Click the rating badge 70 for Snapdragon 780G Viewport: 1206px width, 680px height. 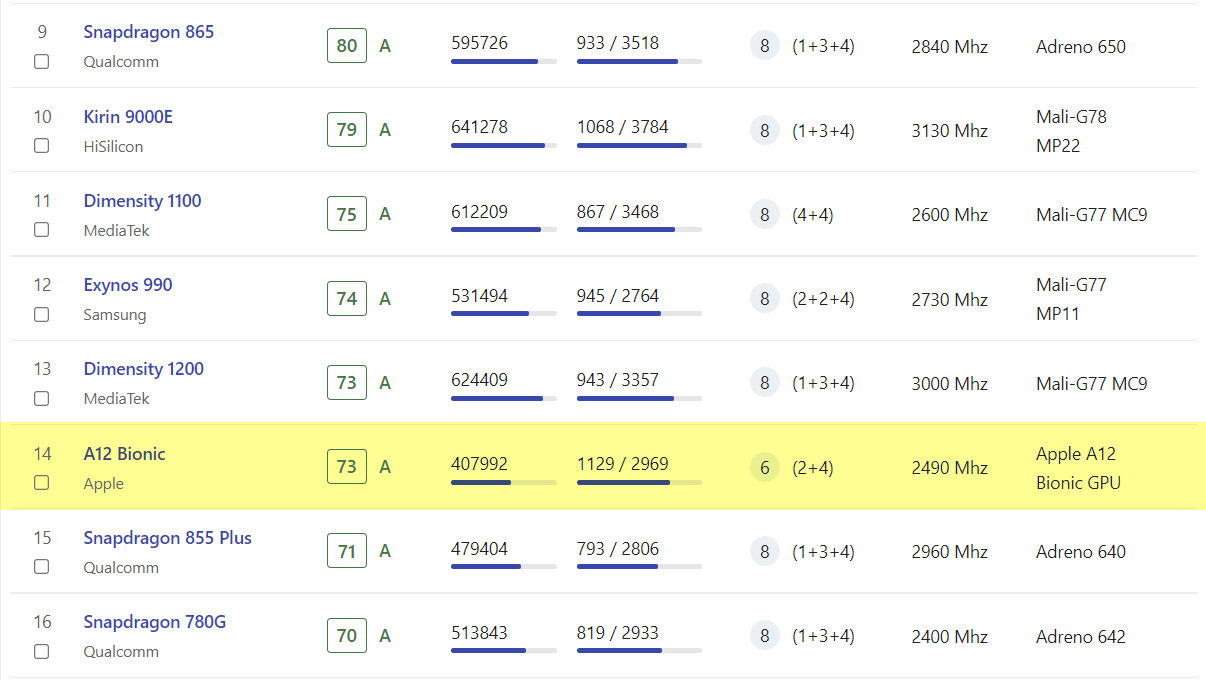[x=347, y=635]
